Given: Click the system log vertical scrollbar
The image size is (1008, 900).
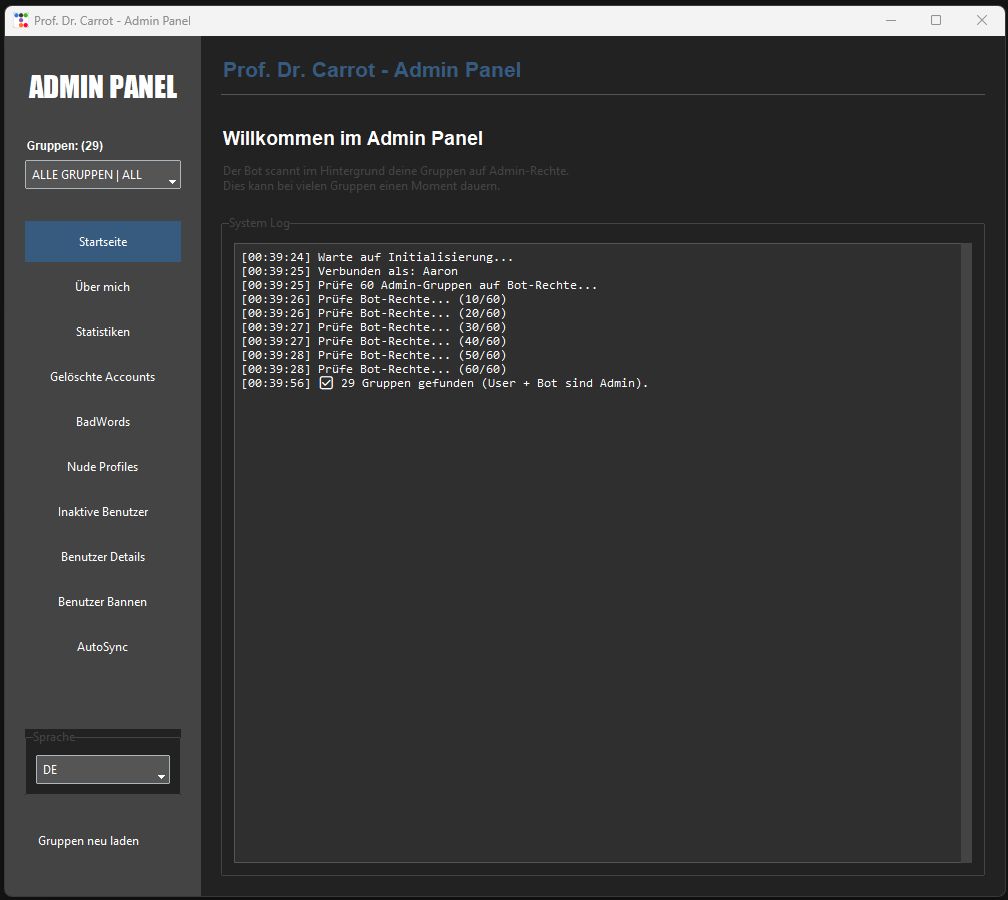Looking at the screenshot, I should tap(965, 550).
